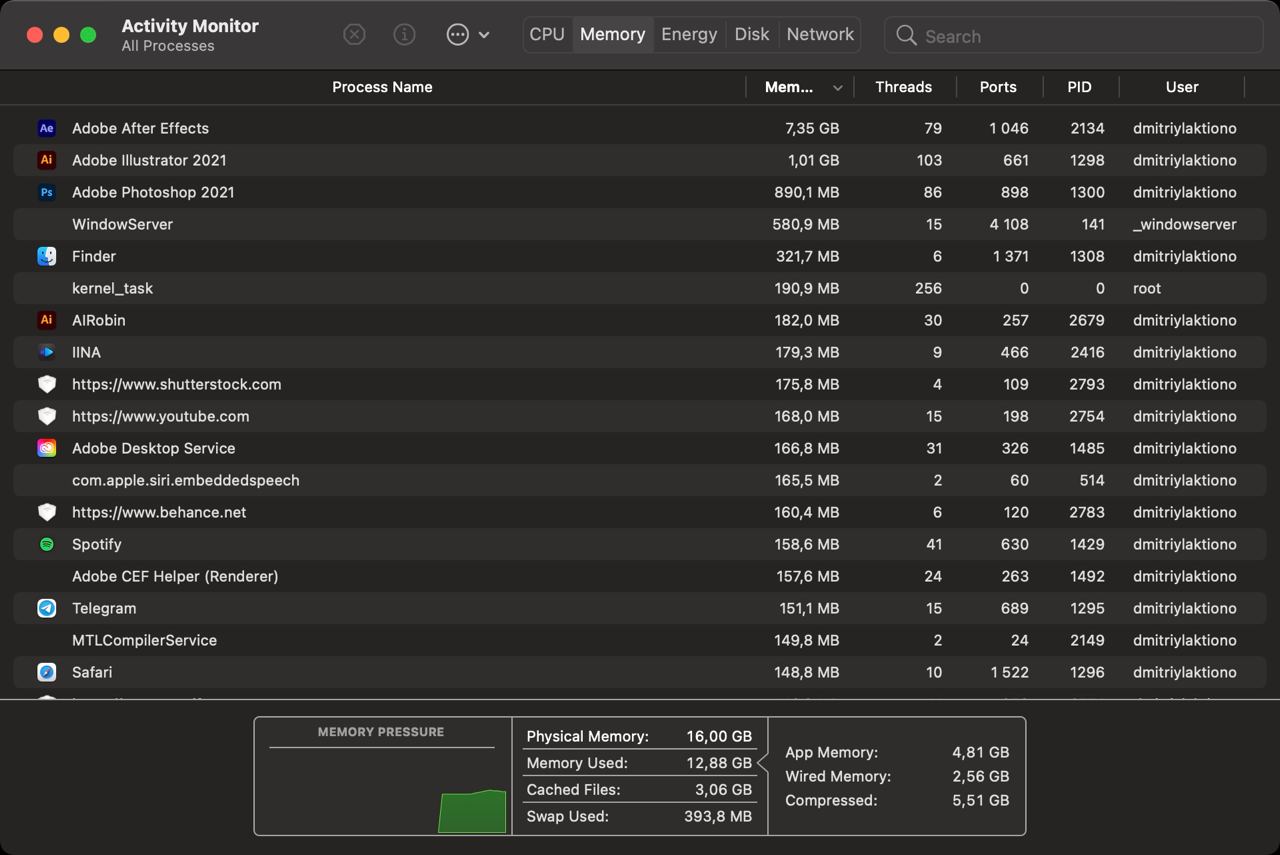This screenshot has height=855, width=1280.
Task: Click the Wired Memory 2,56 GB value
Action: (x=980, y=776)
